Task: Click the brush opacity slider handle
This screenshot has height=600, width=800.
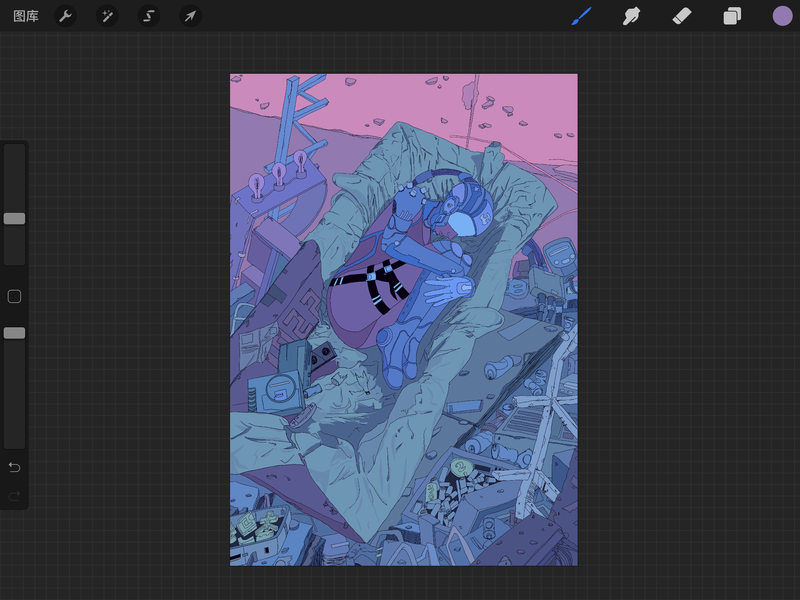Action: click(x=14, y=333)
